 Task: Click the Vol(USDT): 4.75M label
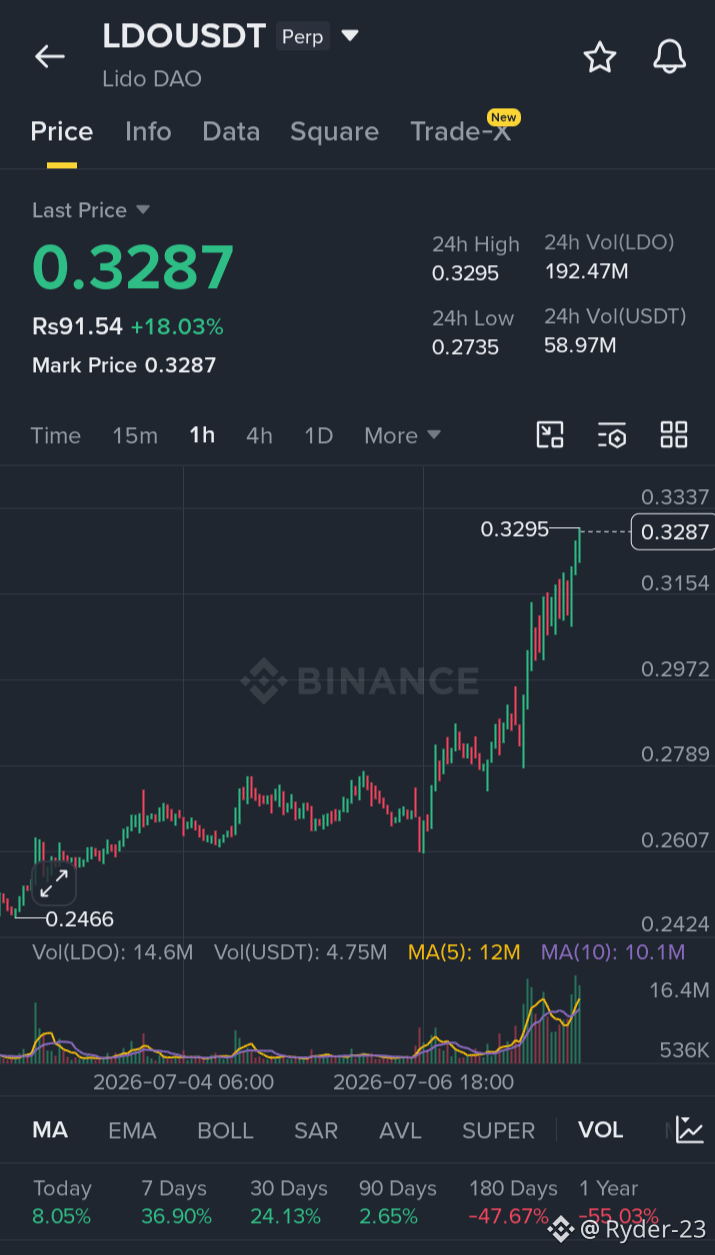click(x=300, y=952)
